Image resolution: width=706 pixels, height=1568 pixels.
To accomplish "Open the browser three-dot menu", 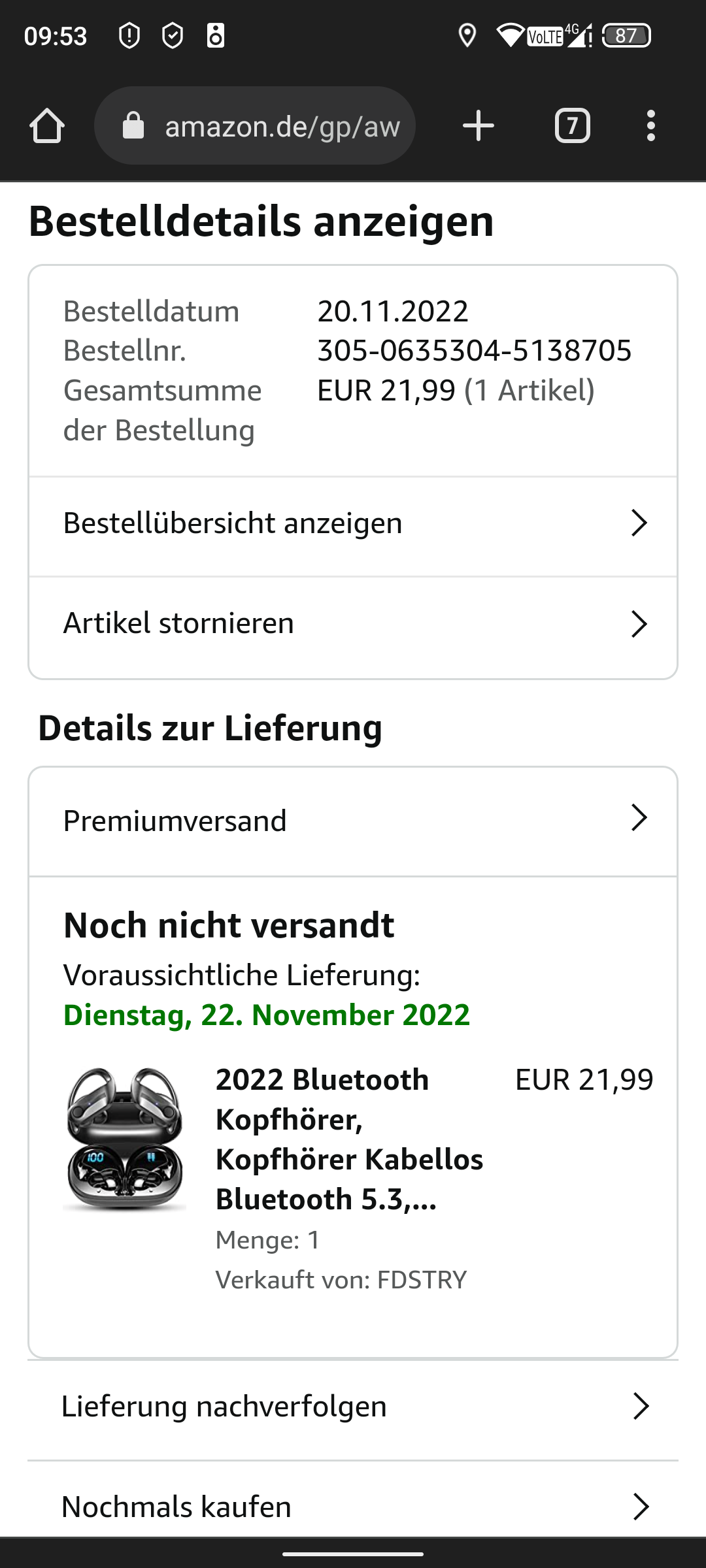I will (650, 125).
